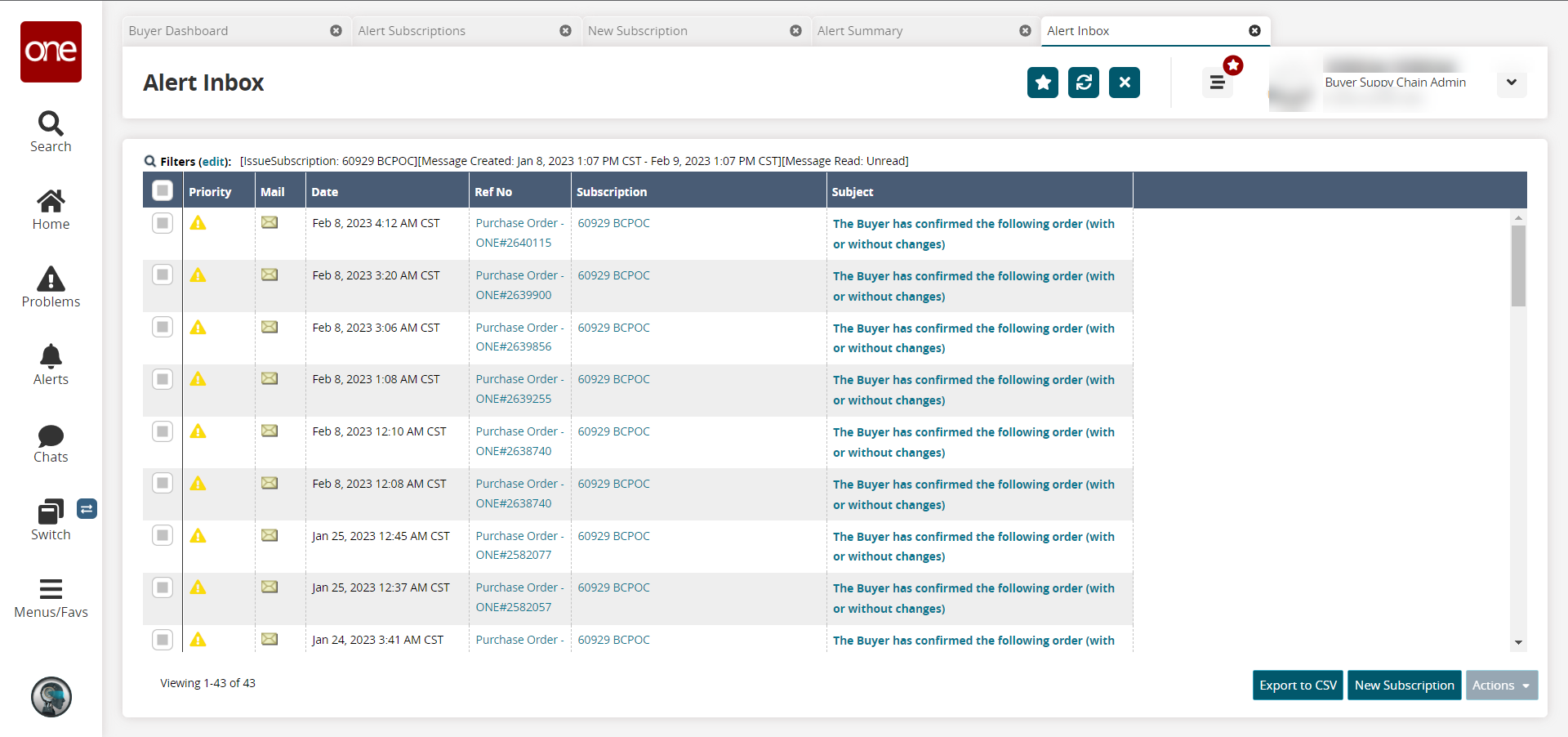This screenshot has height=737, width=1568.
Task: Click the assistant avatar icon in sidebar
Action: (x=51, y=697)
